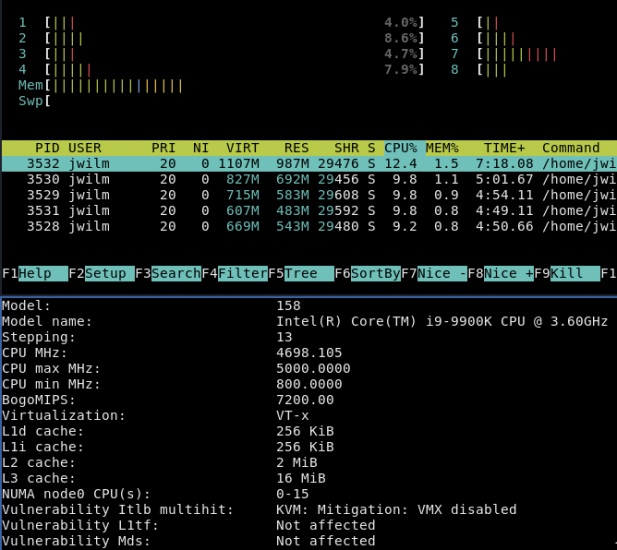Sort by the MEM% column header
This screenshot has width=617, height=550.
442,148
